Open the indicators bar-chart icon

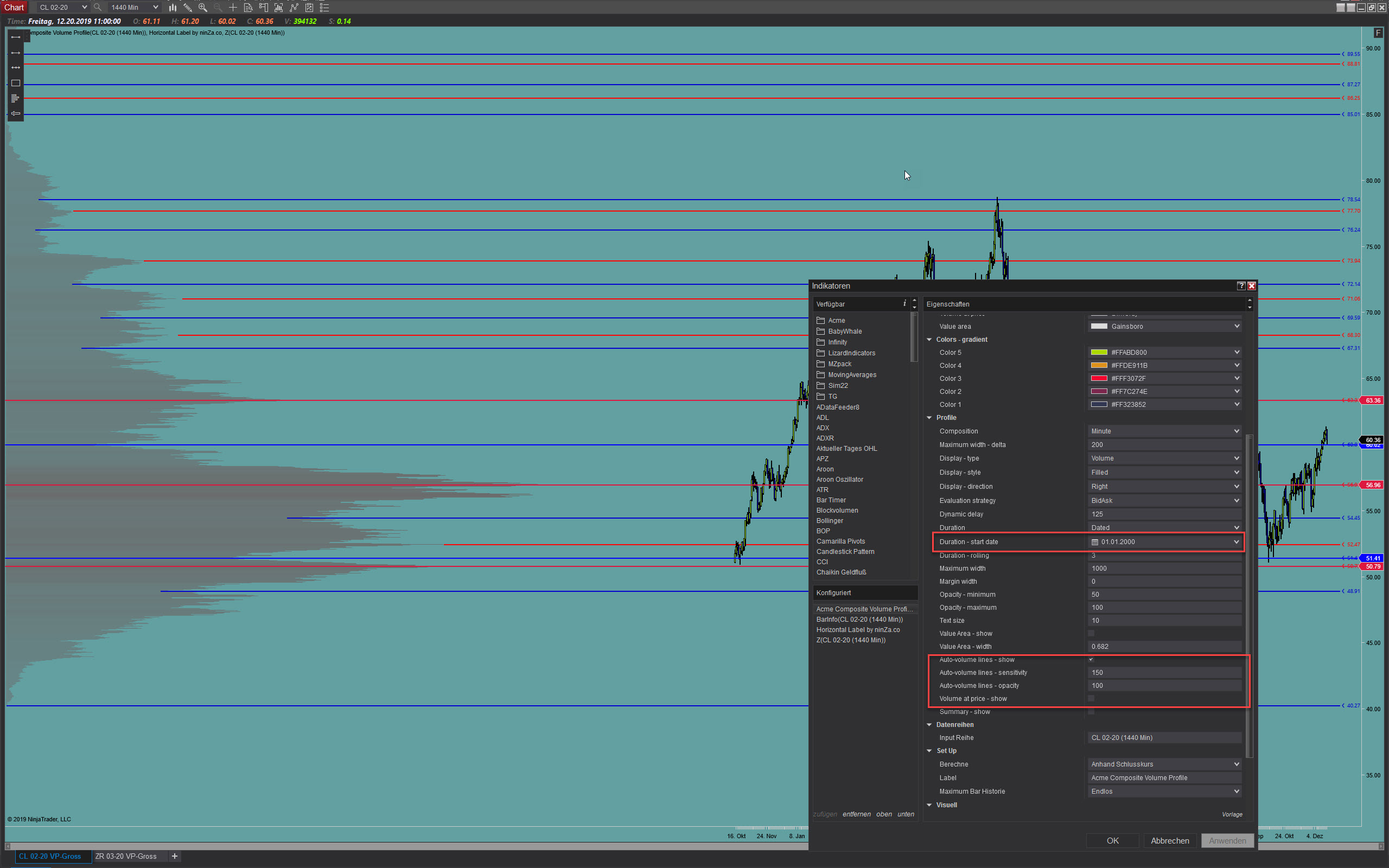278,8
